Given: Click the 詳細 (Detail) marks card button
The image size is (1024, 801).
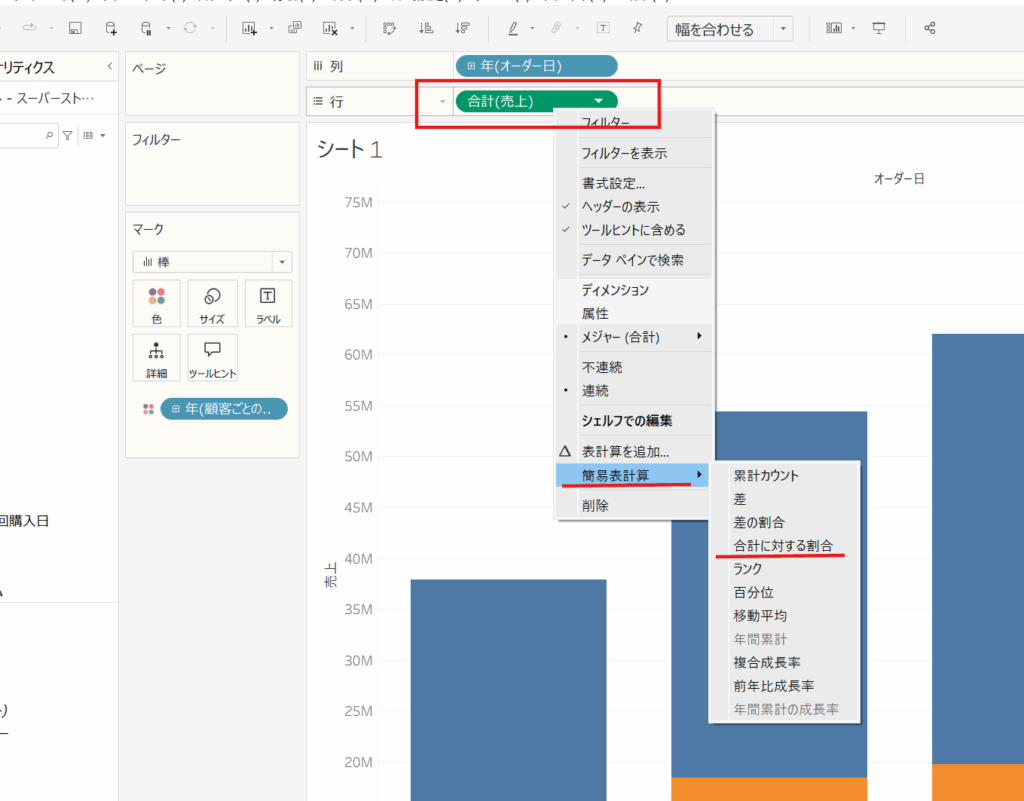Looking at the screenshot, I should (156, 358).
